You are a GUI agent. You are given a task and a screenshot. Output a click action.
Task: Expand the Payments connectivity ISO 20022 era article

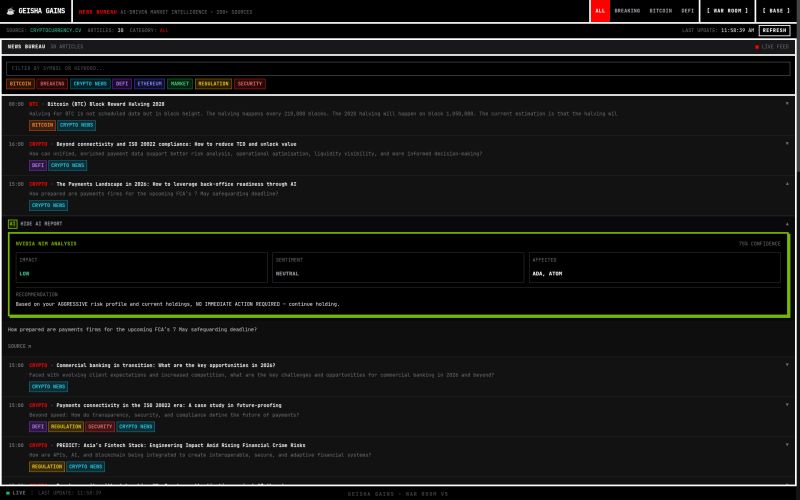pyautogui.click(x=787, y=405)
